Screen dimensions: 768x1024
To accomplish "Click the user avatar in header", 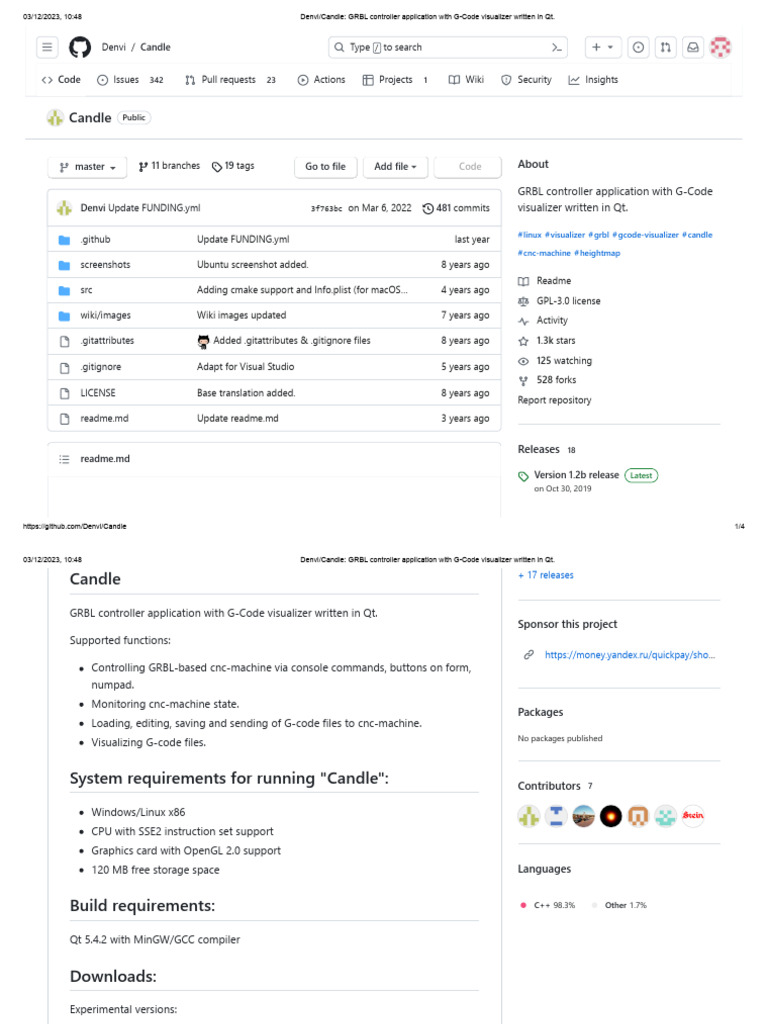I will point(720,47).
